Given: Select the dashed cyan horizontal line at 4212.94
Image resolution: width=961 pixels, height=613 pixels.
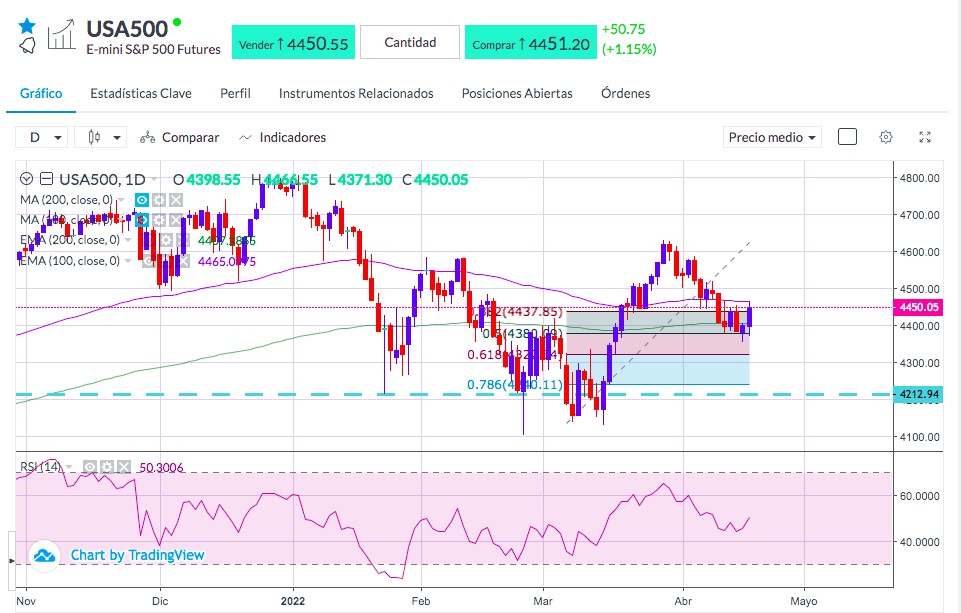Looking at the screenshot, I should click(x=454, y=394).
